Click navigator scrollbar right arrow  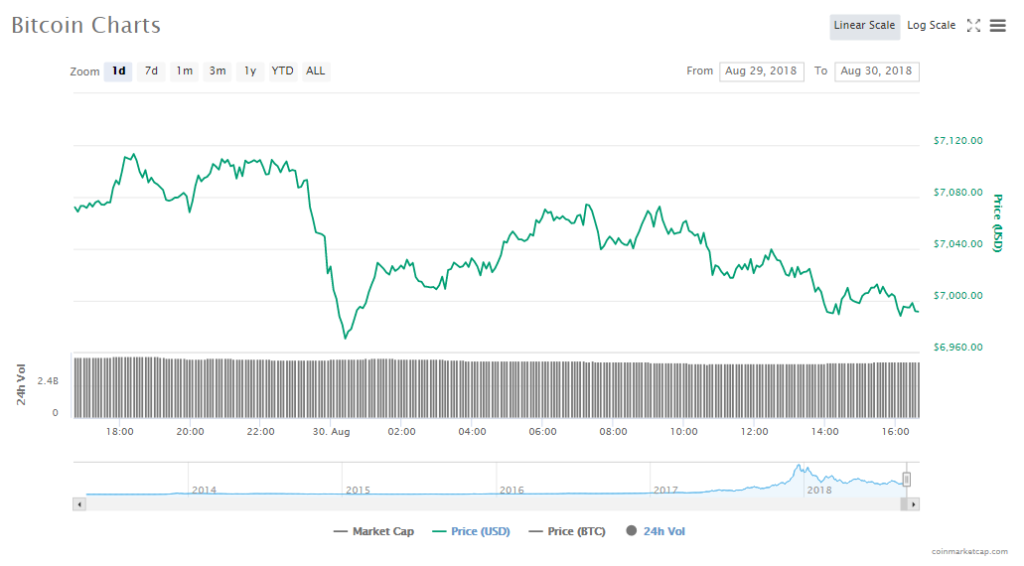913,505
